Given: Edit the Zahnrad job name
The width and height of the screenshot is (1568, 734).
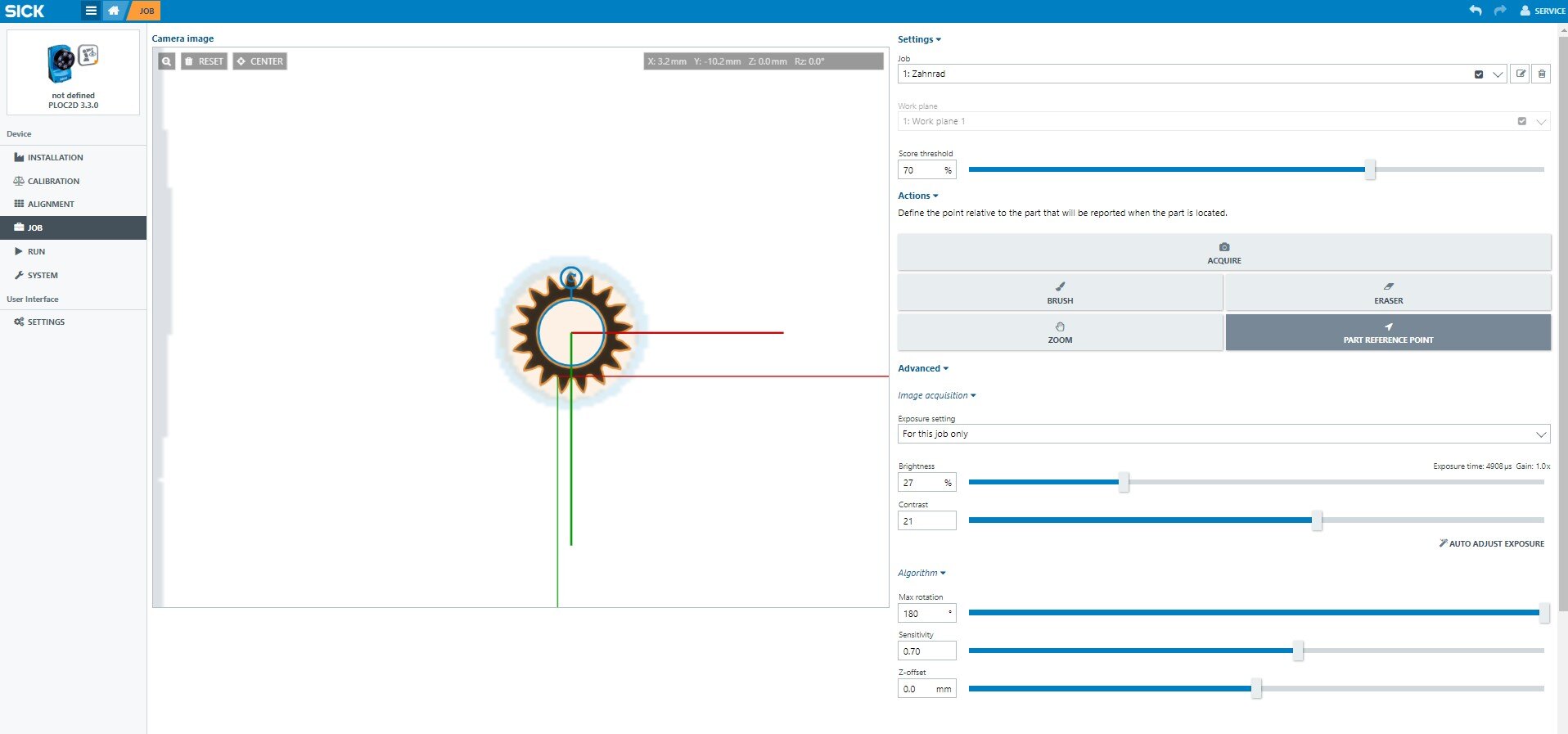Looking at the screenshot, I should [x=1520, y=74].
